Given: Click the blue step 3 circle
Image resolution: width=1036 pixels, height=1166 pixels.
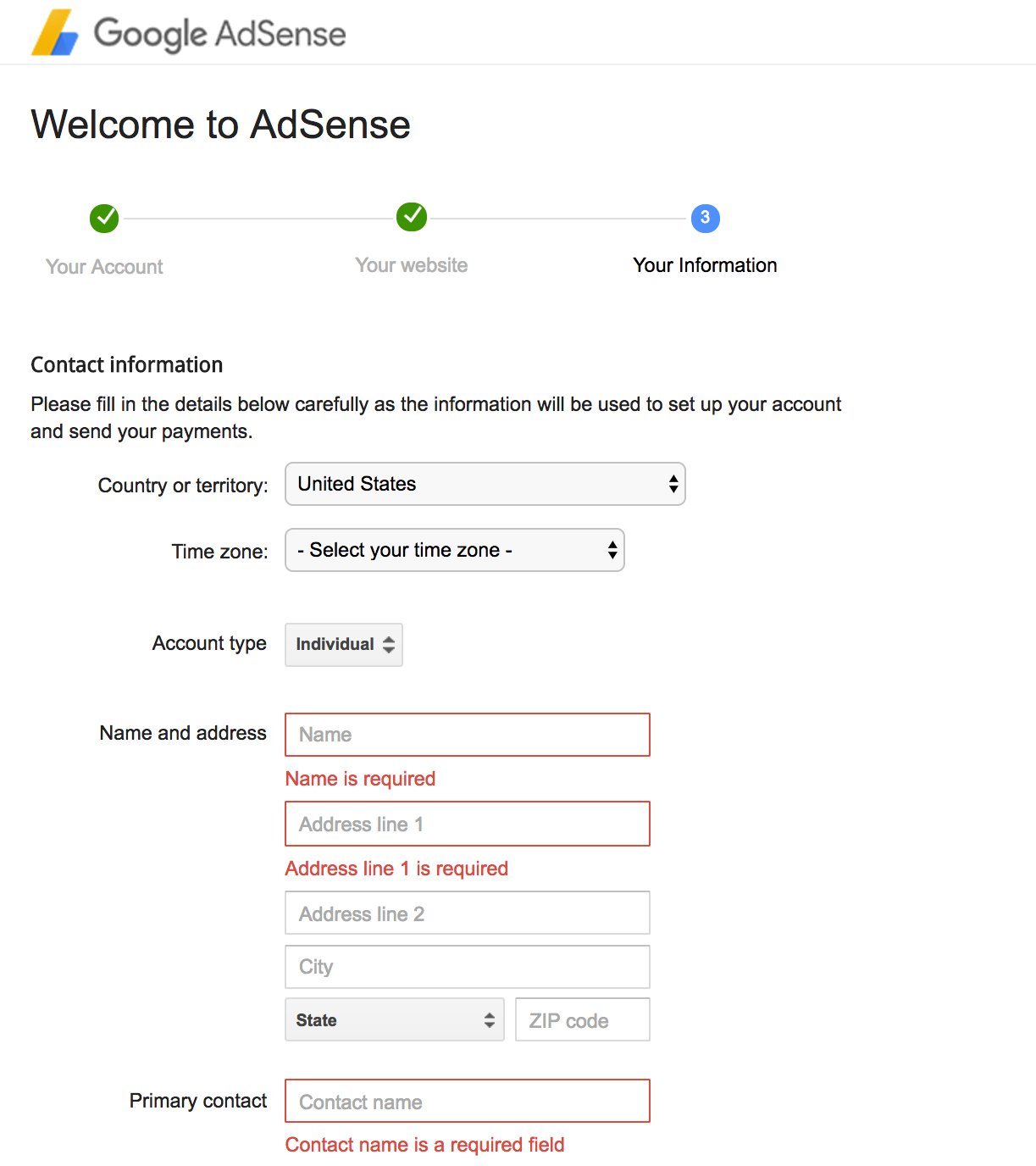Looking at the screenshot, I should point(706,218).
